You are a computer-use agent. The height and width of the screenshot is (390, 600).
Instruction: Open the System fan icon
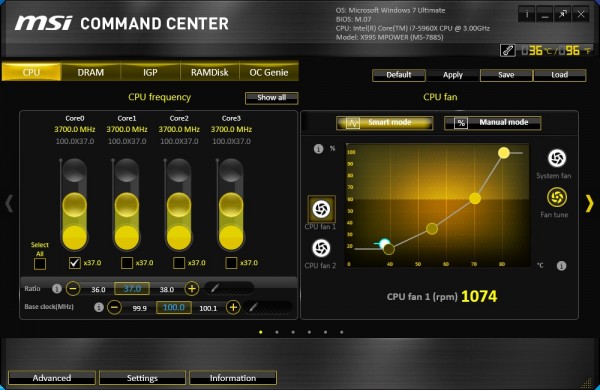(557, 158)
